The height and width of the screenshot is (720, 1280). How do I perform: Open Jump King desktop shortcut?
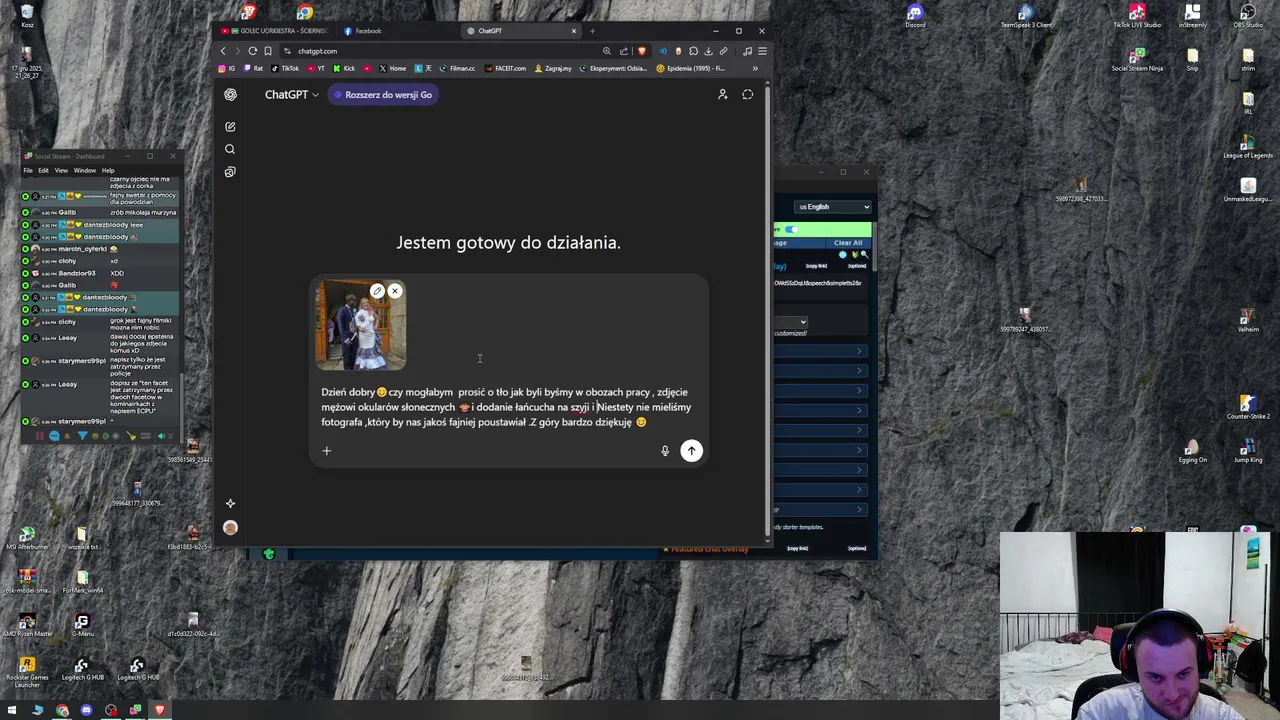click(x=1248, y=450)
